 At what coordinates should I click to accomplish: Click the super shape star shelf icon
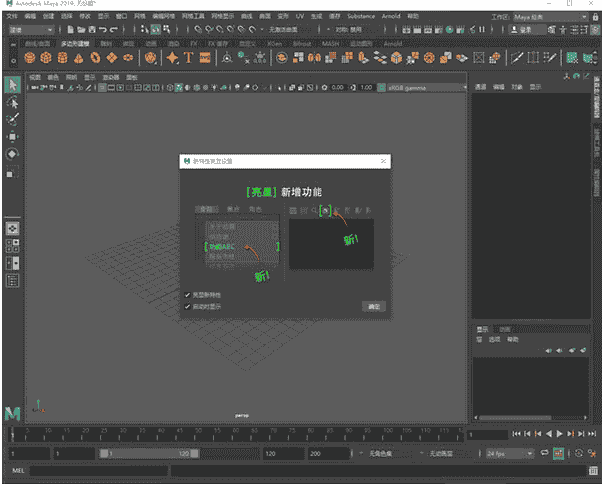[172, 58]
